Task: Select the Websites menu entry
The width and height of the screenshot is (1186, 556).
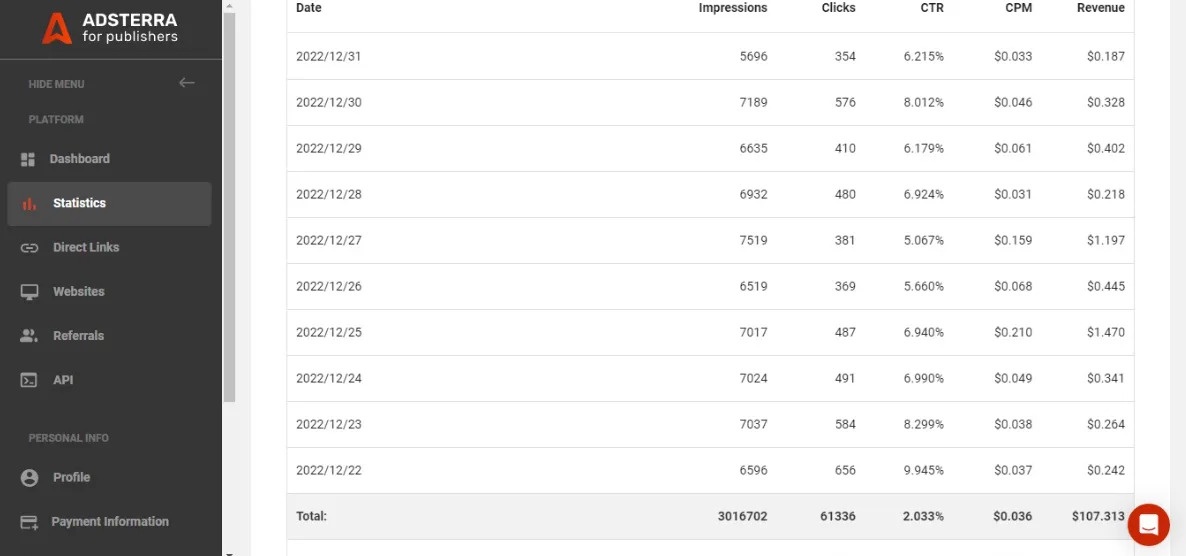Action: click(78, 291)
